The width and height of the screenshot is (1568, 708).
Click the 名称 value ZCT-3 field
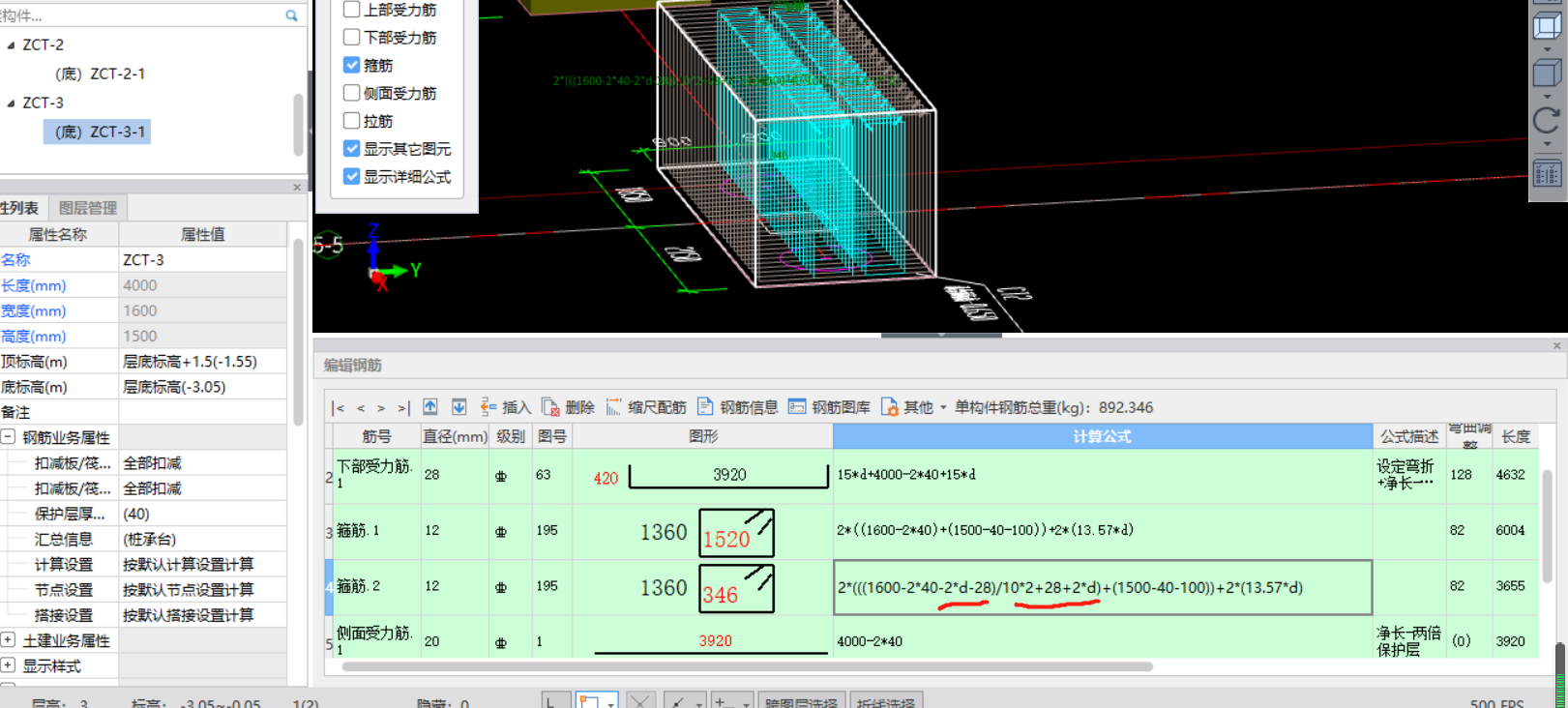click(202, 260)
